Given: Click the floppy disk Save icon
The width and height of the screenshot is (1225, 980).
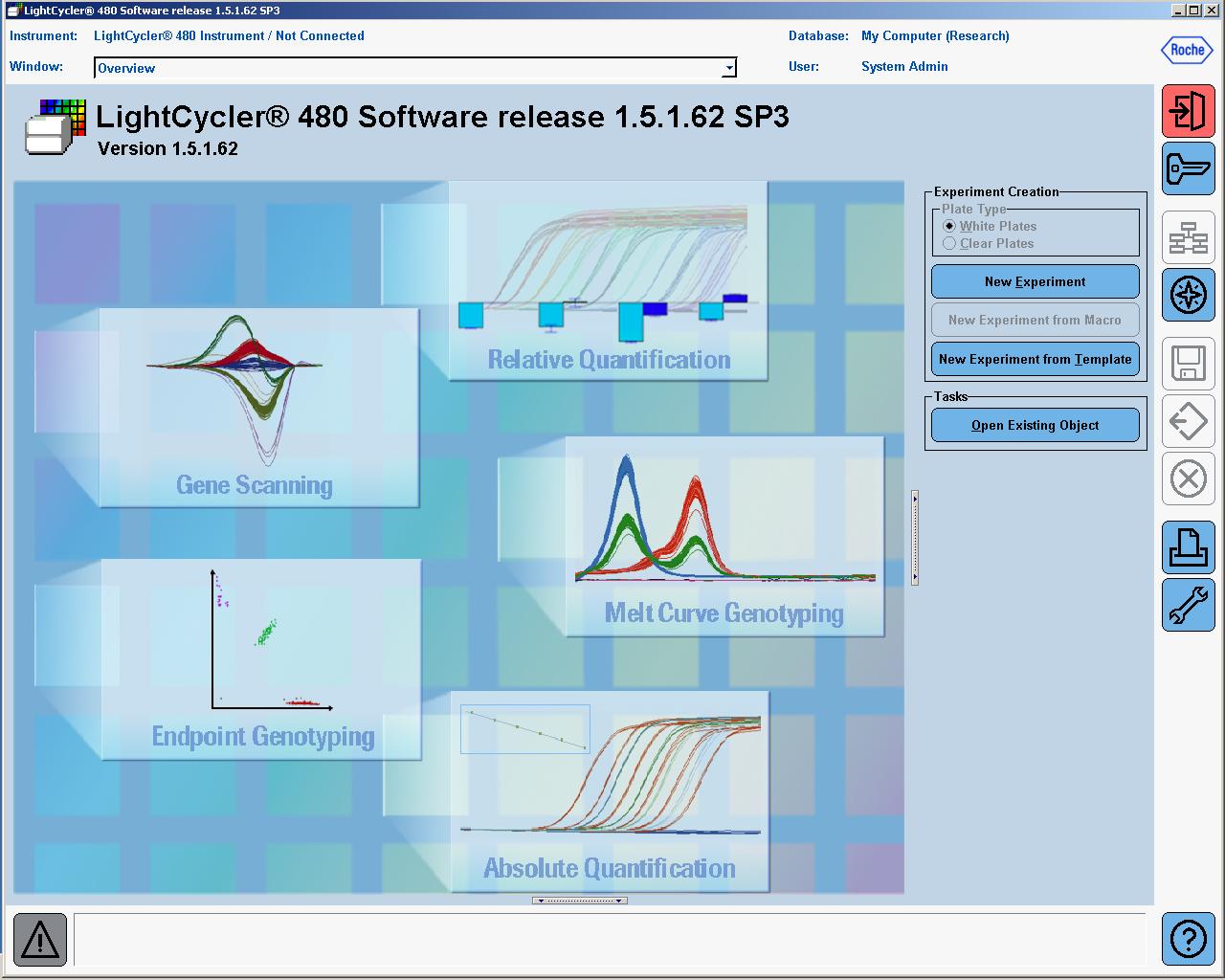Looking at the screenshot, I should (1188, 364).
